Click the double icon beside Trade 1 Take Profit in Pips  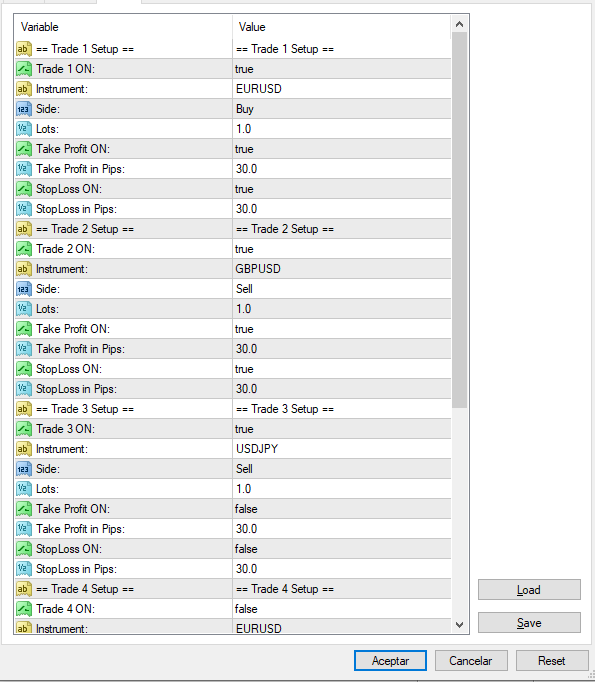coord(24,169)
